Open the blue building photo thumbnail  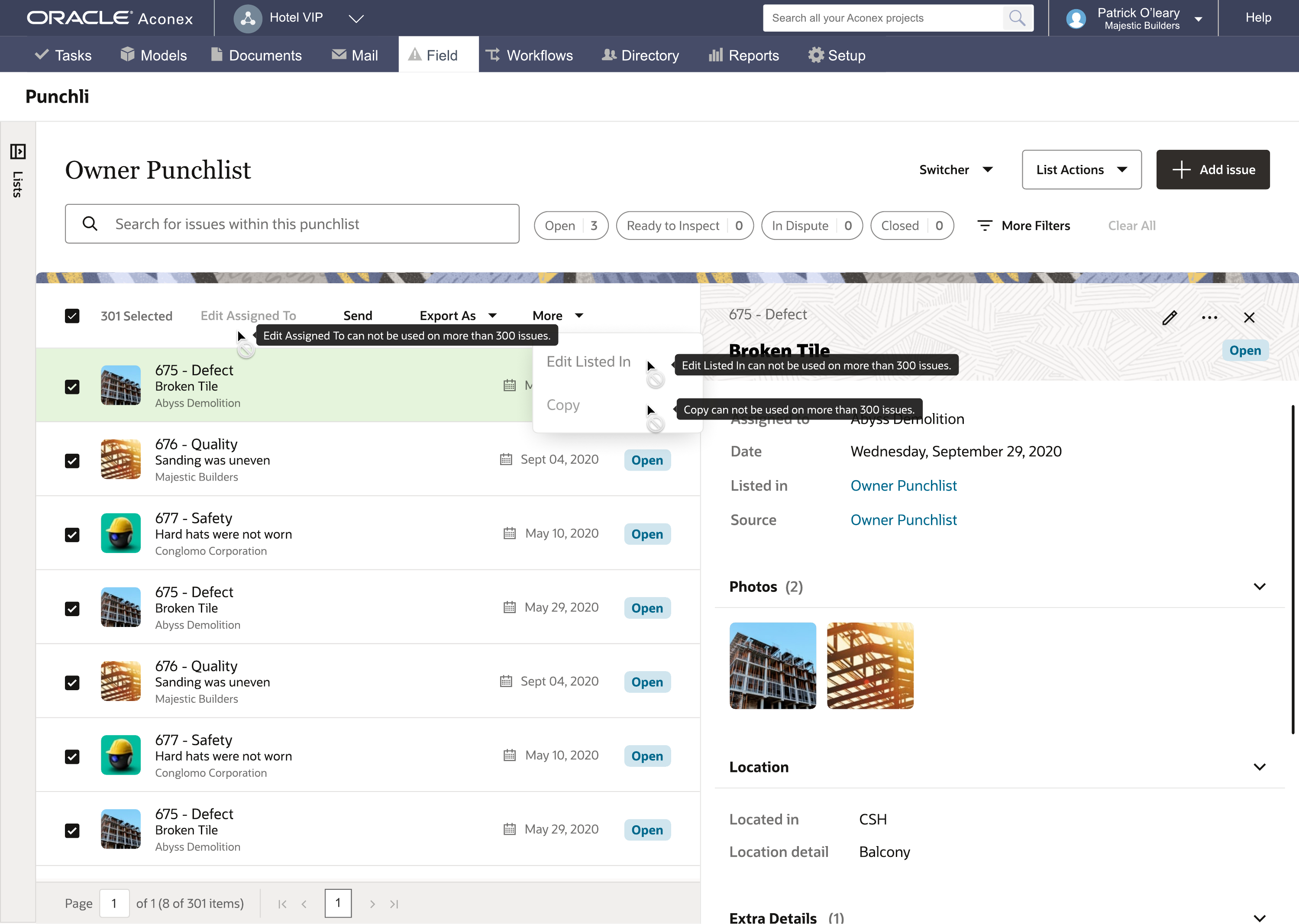tap(772, 666)
